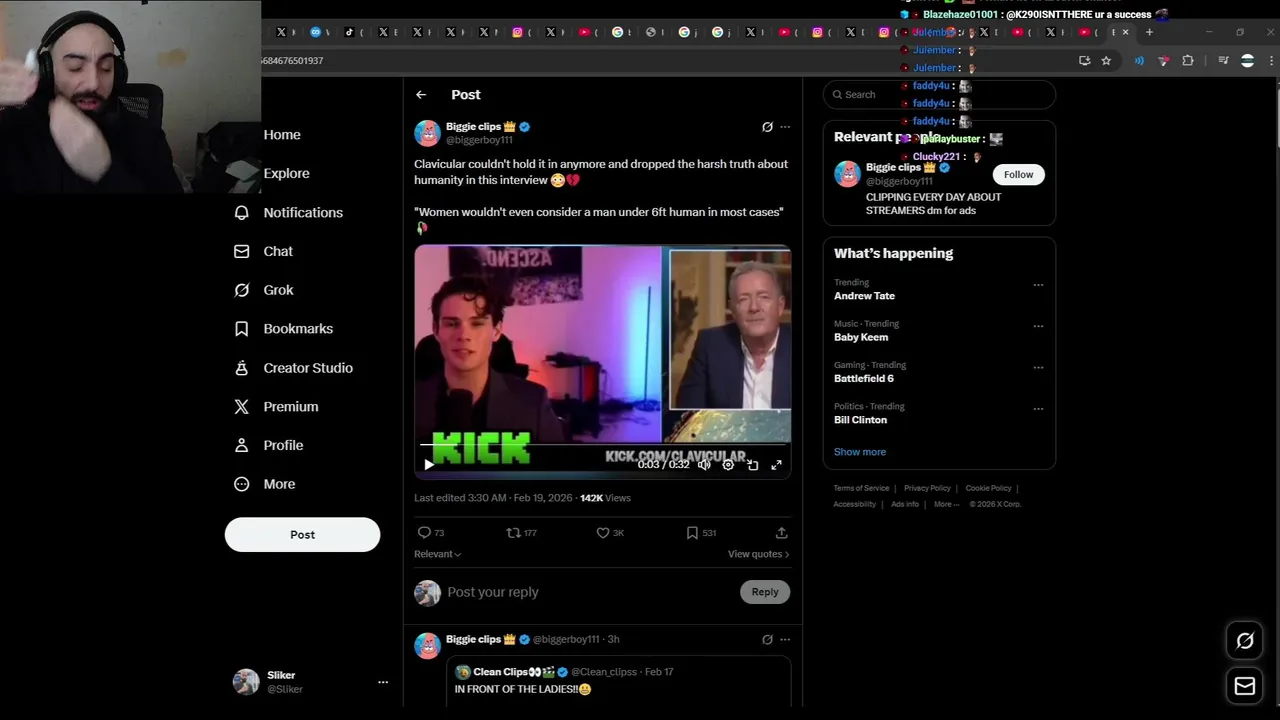Click the Post your reply field
Viewport: 1280px width, 720px height.
point(590,592)
